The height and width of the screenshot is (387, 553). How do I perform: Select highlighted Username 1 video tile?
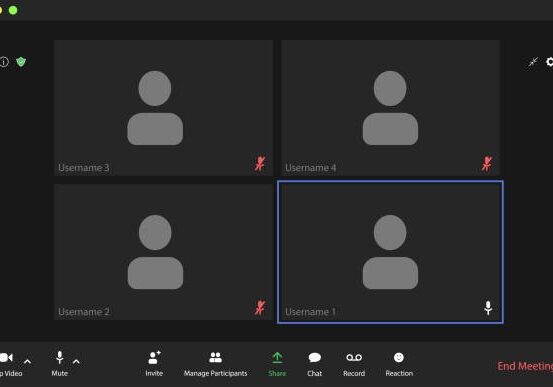coord(390,252)
